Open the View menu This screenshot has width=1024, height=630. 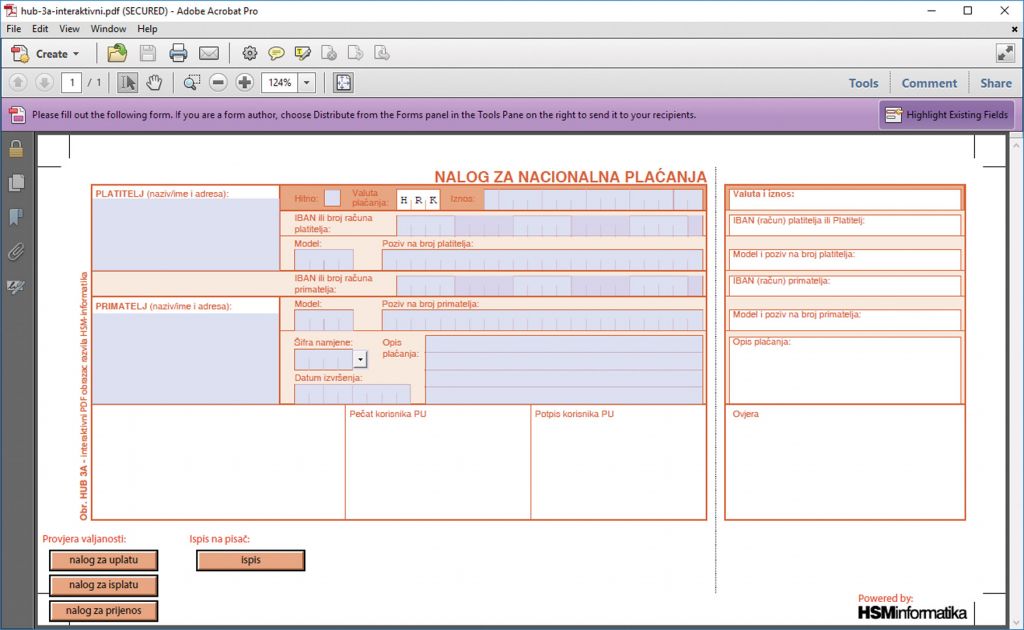pos(69,29)
